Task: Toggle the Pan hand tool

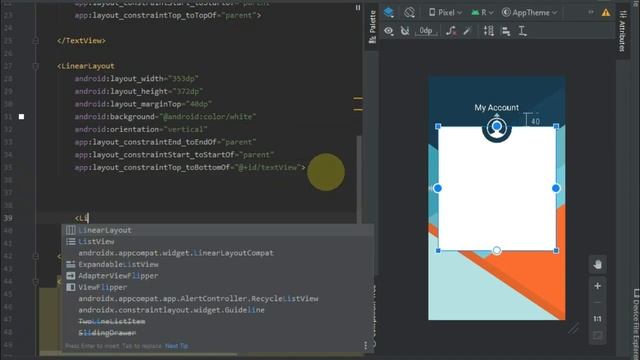Action: pyautogui.click(x=597, y=265)
